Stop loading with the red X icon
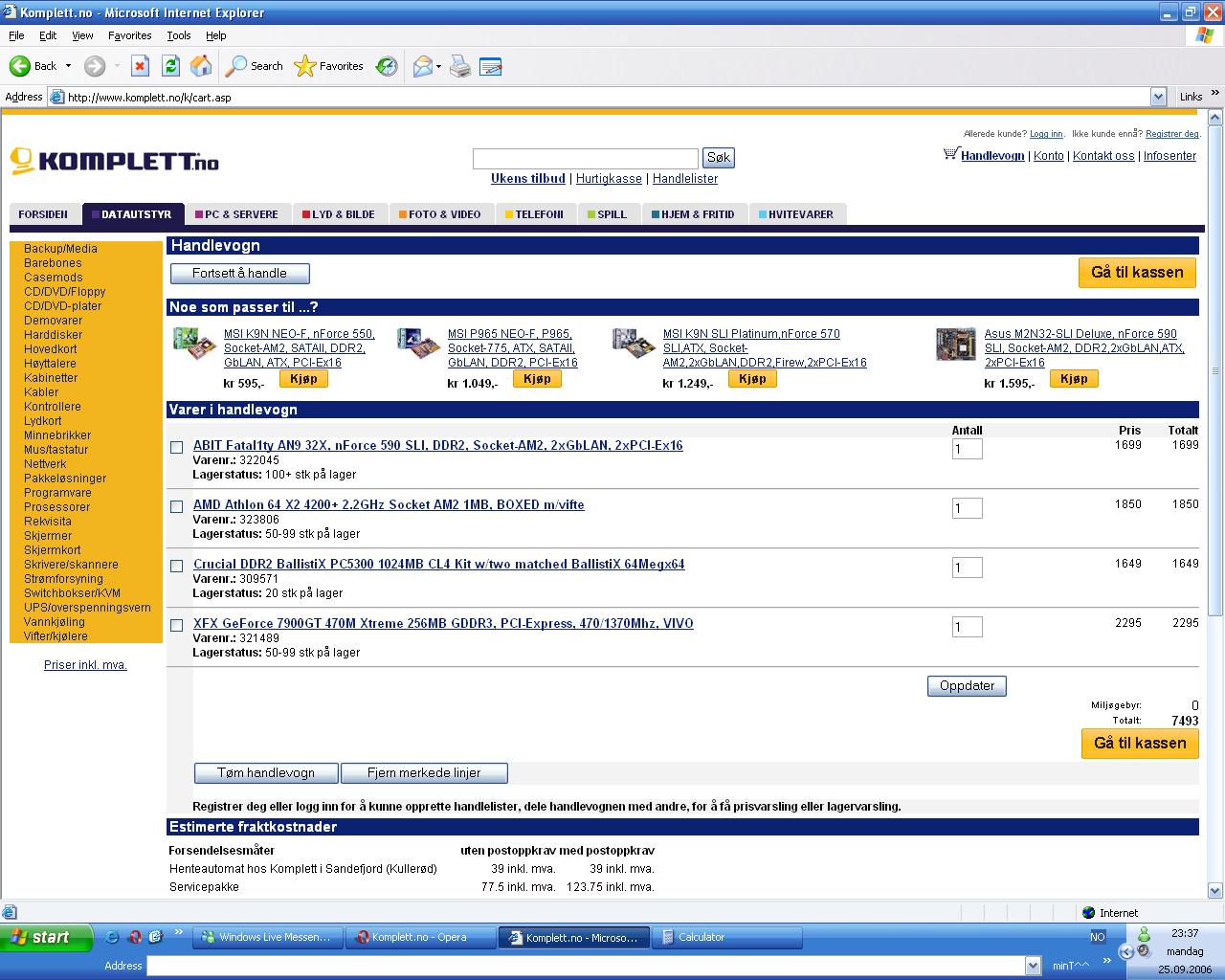Image resolution: width=1225 pixels, height=980 pixels. click(140, 66)
